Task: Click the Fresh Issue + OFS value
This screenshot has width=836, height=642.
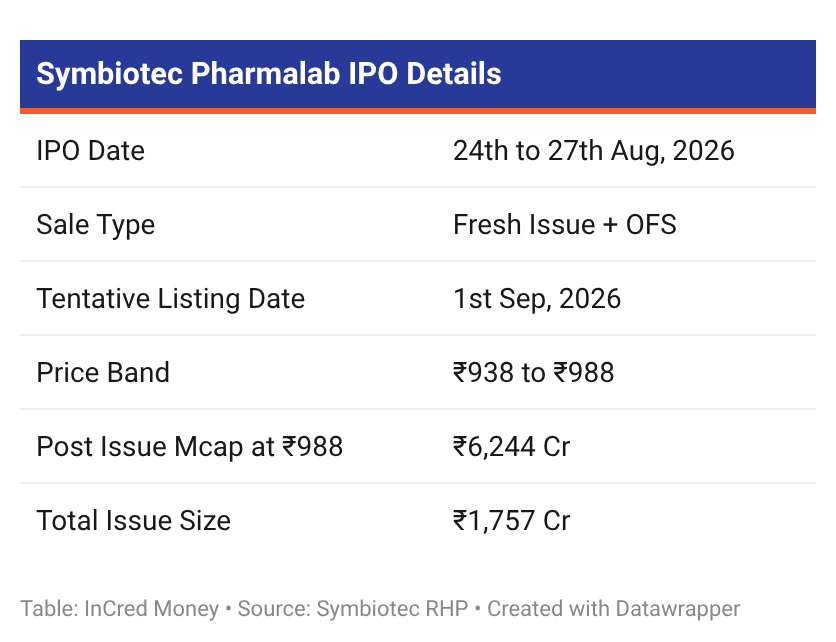Action: 565,224
